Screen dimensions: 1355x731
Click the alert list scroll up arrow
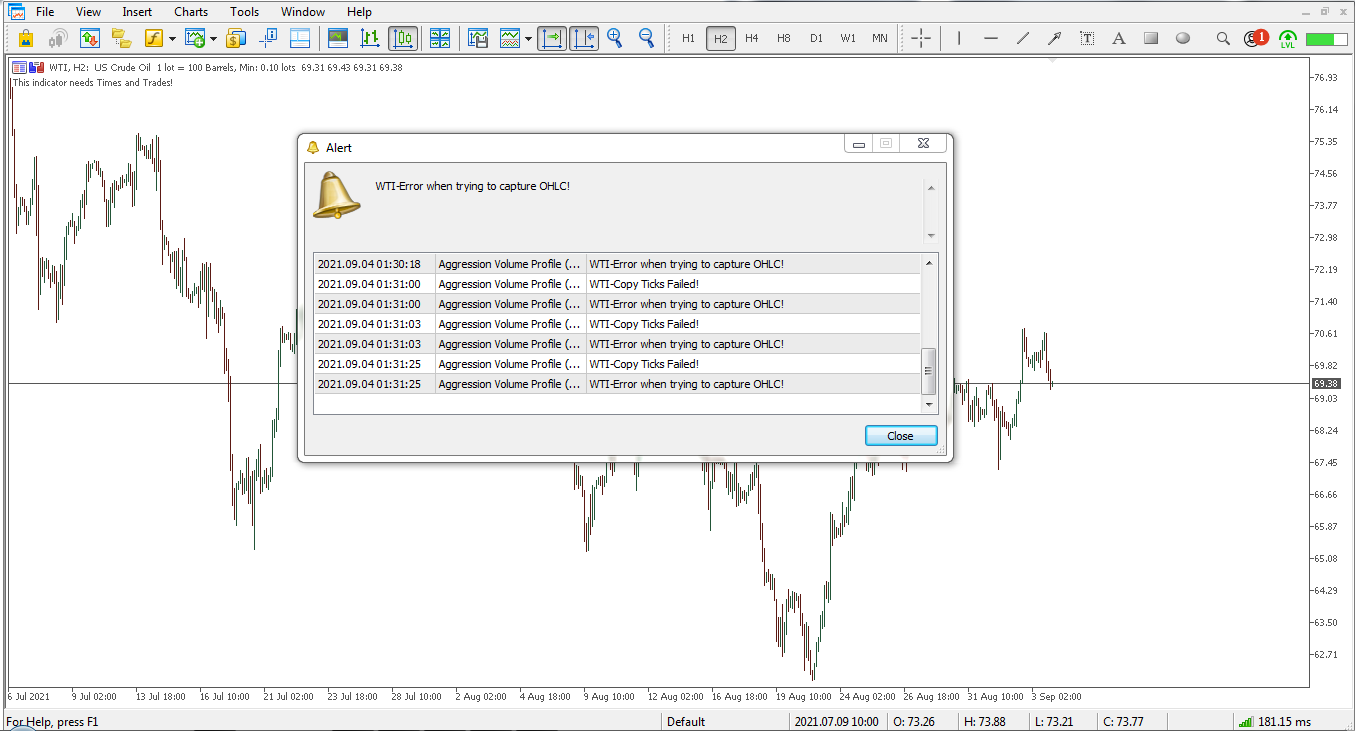pos(929,262)
